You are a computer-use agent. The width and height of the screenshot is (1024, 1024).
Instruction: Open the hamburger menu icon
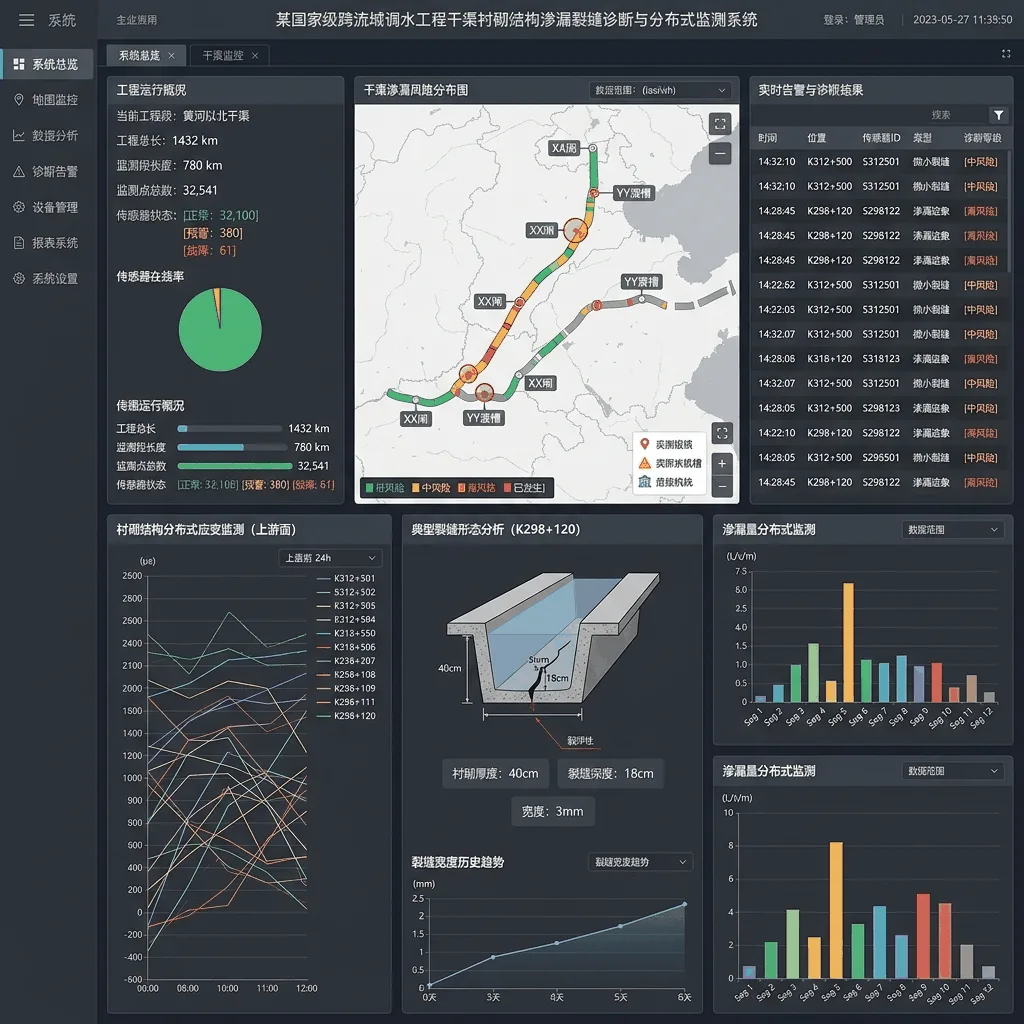(x=26, y=20)
